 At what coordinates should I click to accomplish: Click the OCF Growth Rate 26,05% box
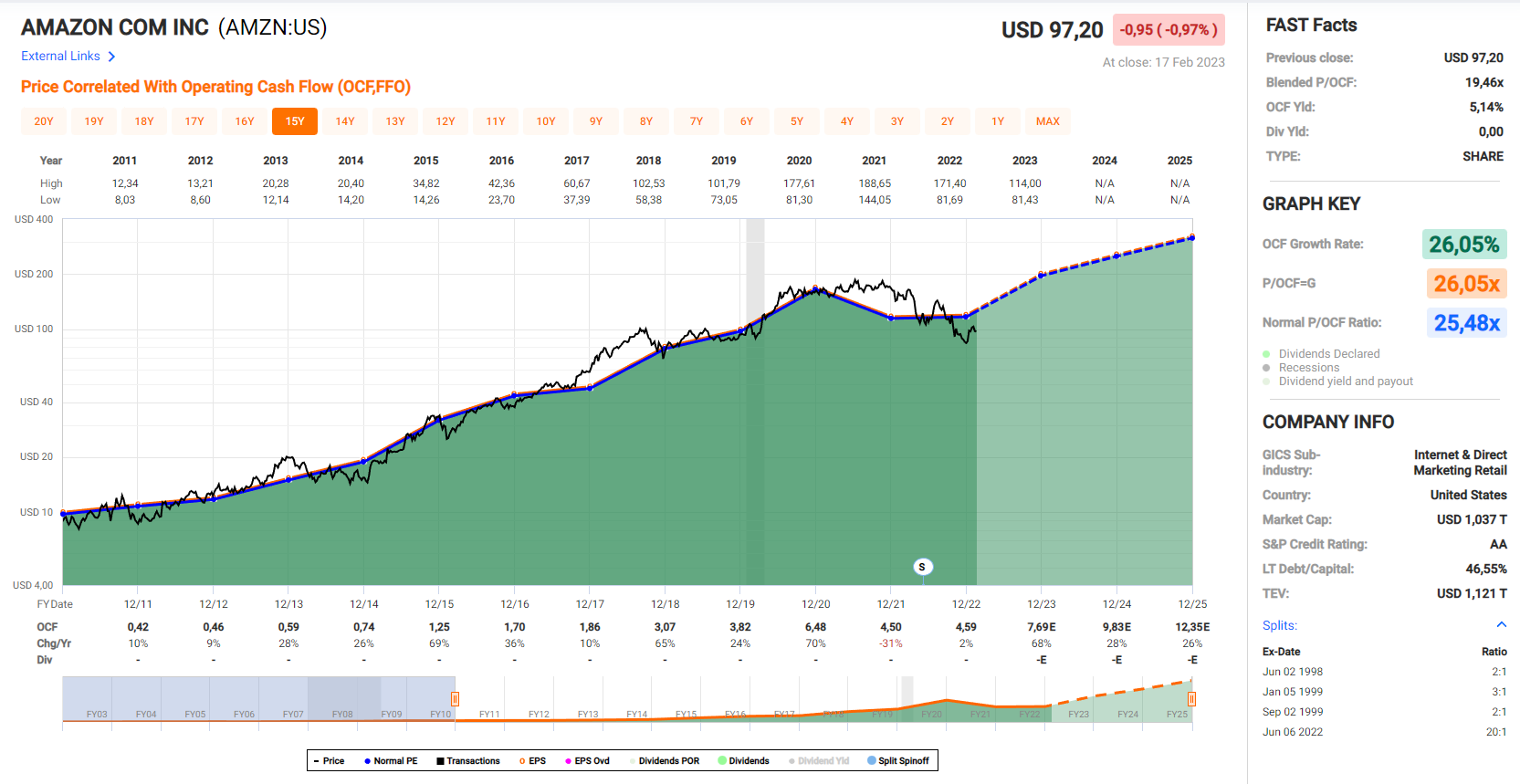(x=1463, y=245)
